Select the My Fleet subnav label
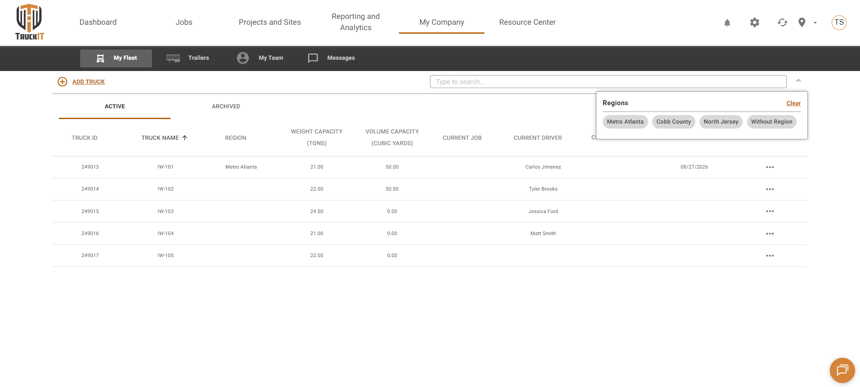 click(125, 58)
